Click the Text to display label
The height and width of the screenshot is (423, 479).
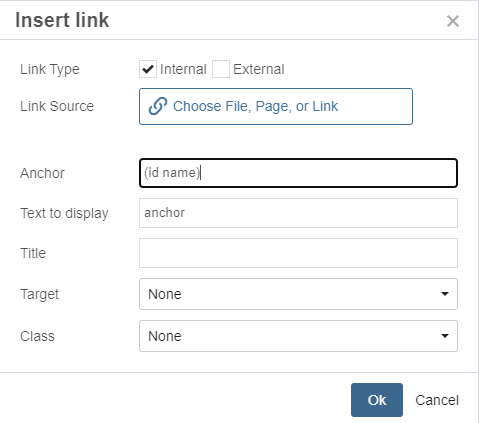pos(64,214)
